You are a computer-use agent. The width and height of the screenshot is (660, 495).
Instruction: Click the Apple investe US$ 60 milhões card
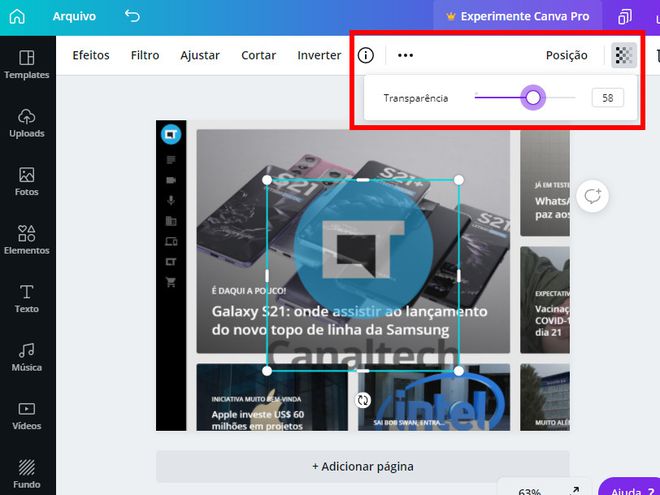272,397
